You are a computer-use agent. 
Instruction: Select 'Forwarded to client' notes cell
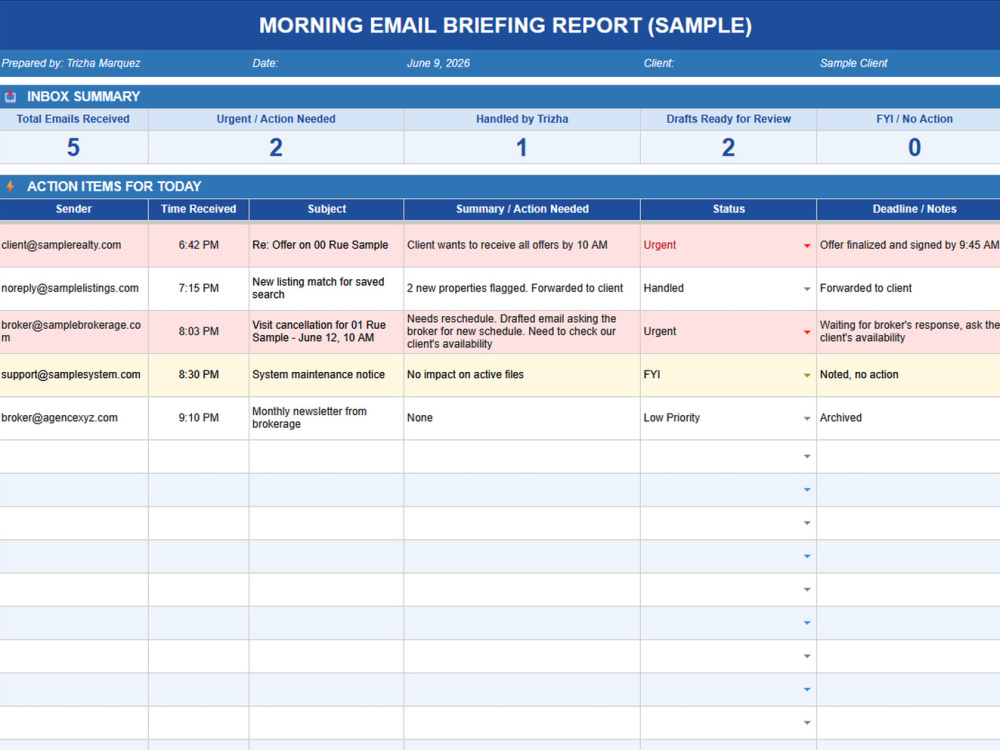908,289
